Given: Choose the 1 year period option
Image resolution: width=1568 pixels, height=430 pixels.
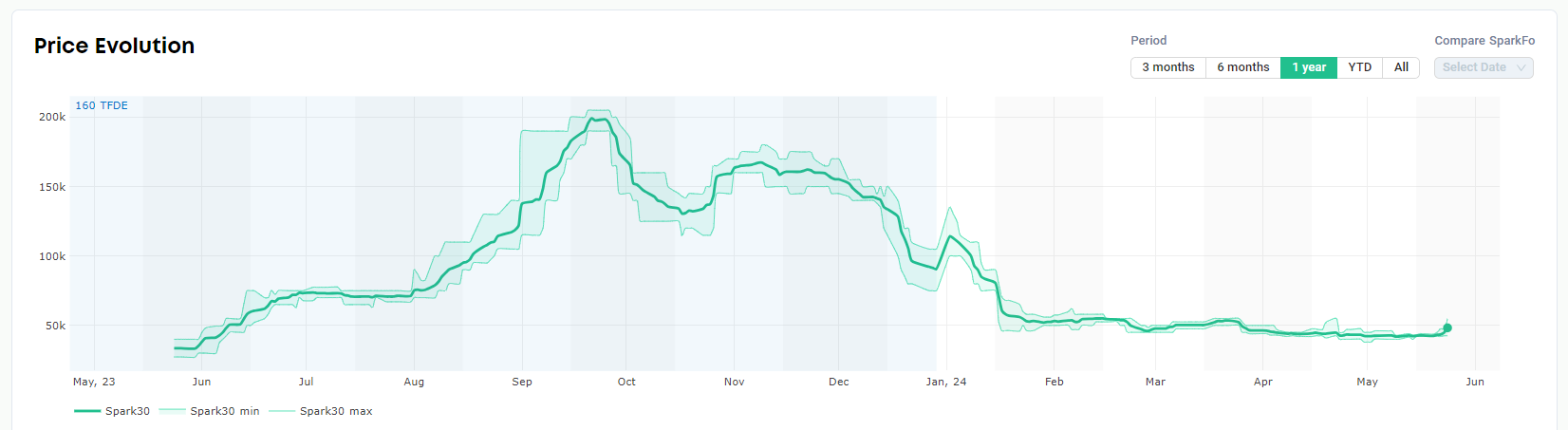Looking at the screenshot, I should tap(1309, 67).
